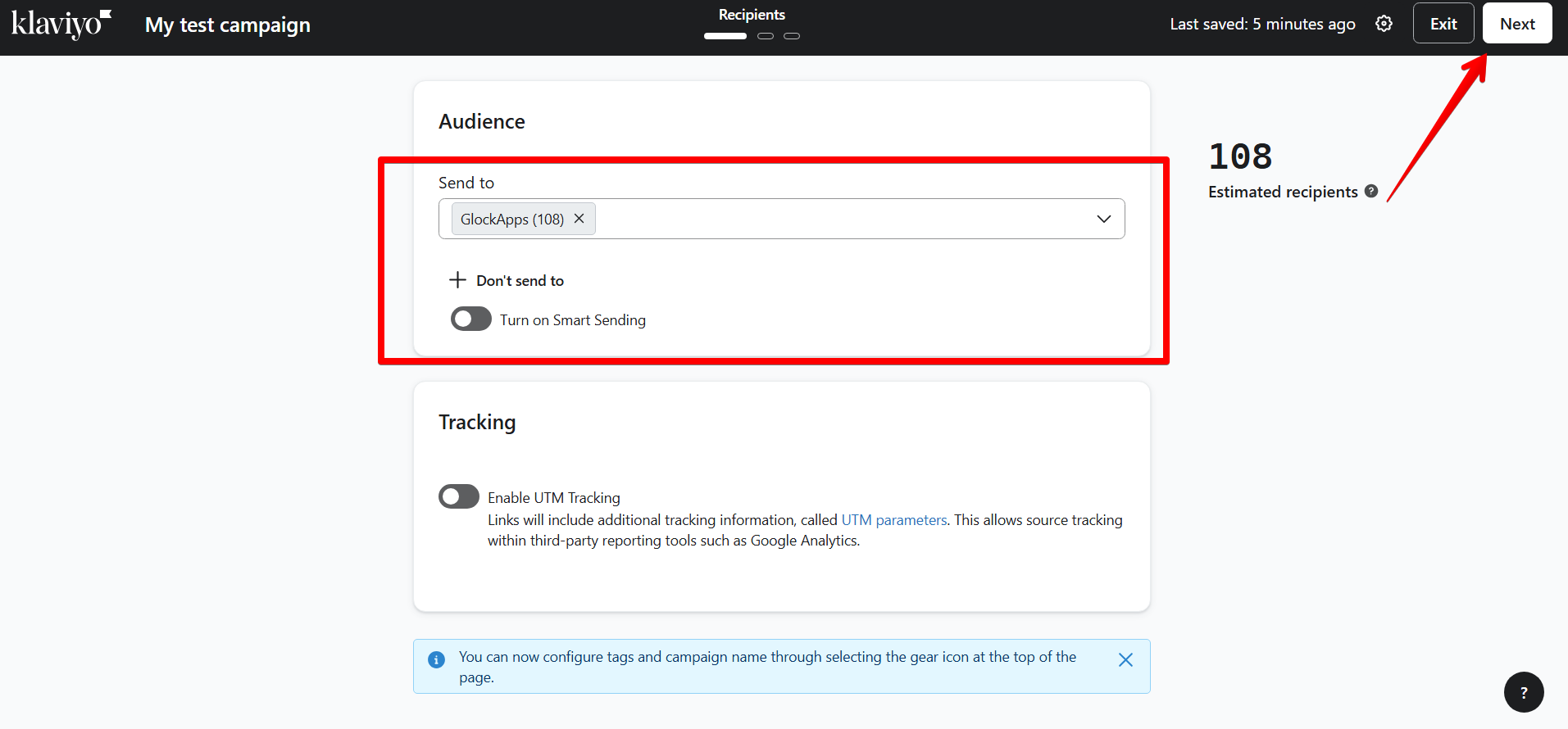Click the Audience heading

(x=482, y=121)
